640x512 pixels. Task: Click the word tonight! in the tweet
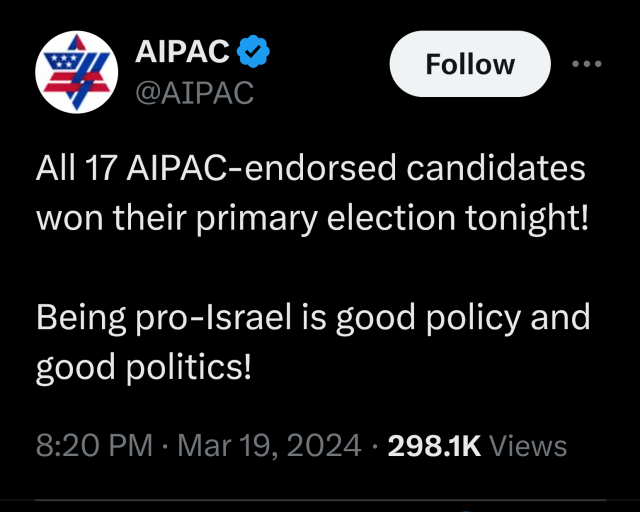[527, 219]
